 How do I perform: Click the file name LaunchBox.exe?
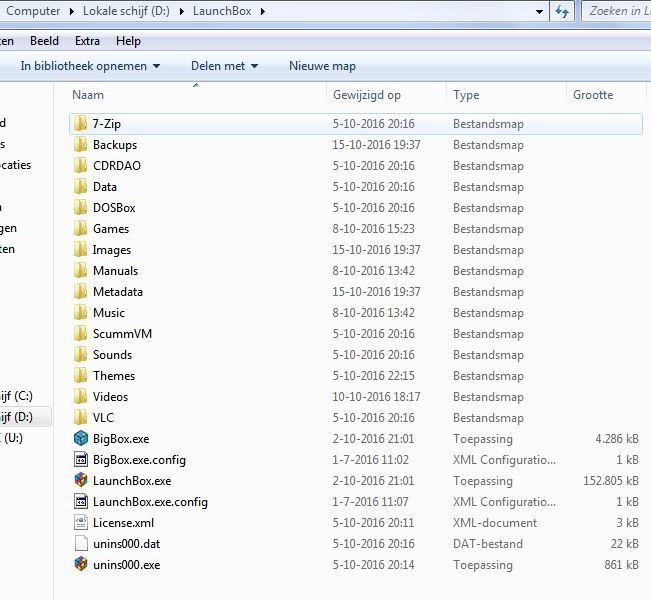pos(132,481)
